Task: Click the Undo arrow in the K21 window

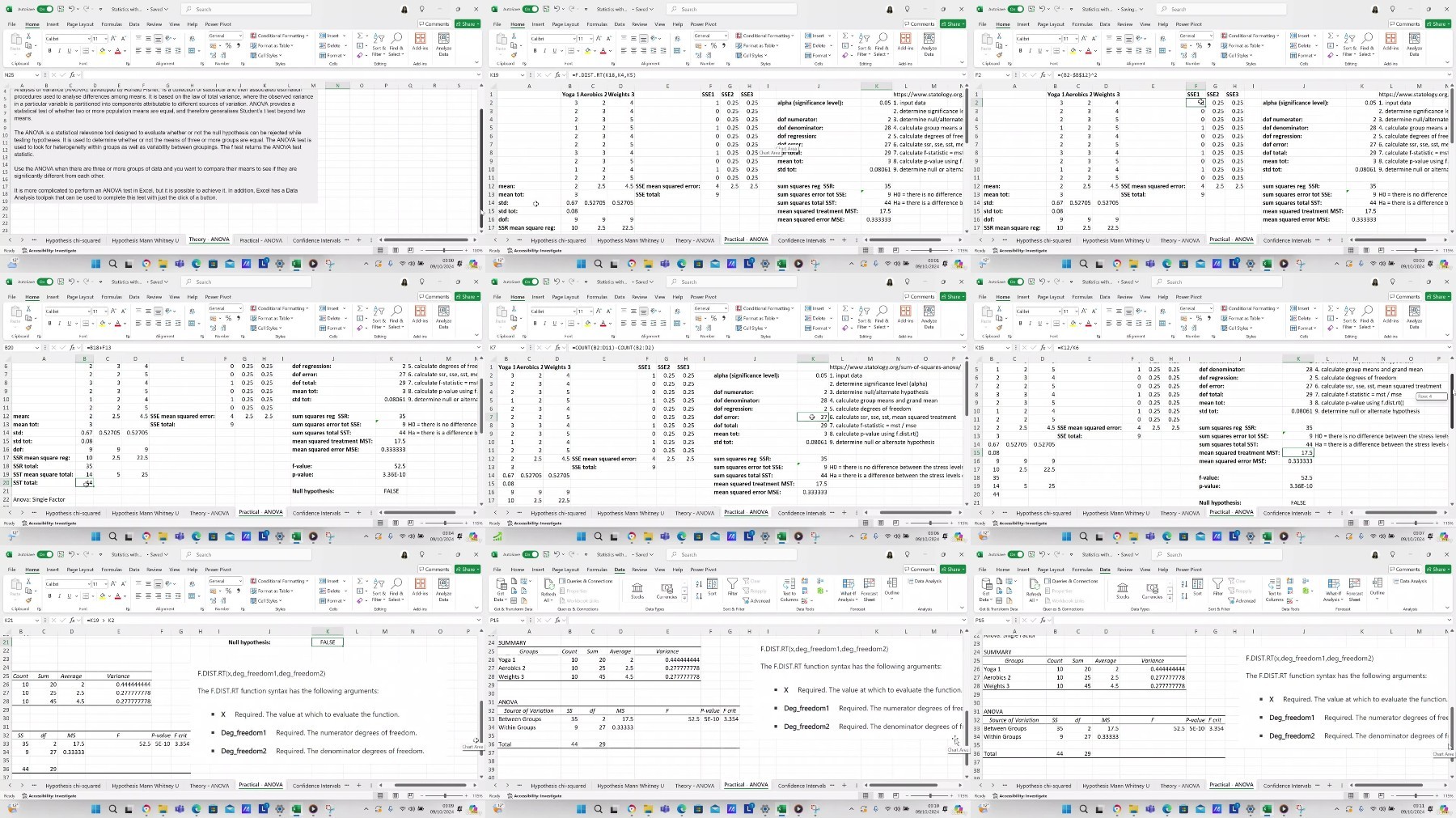Action: click(x=72, y=554)
